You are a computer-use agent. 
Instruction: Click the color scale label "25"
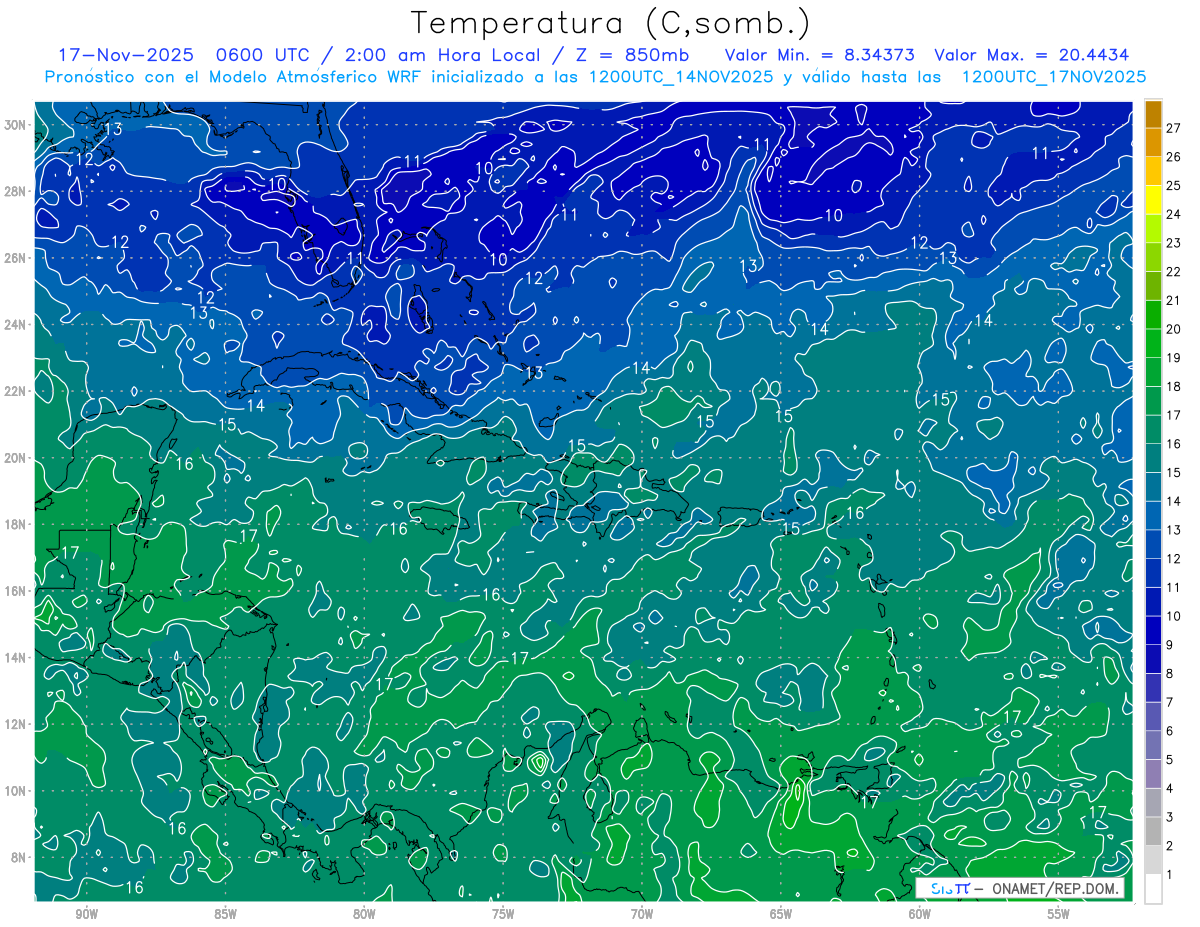point(1174,185)
